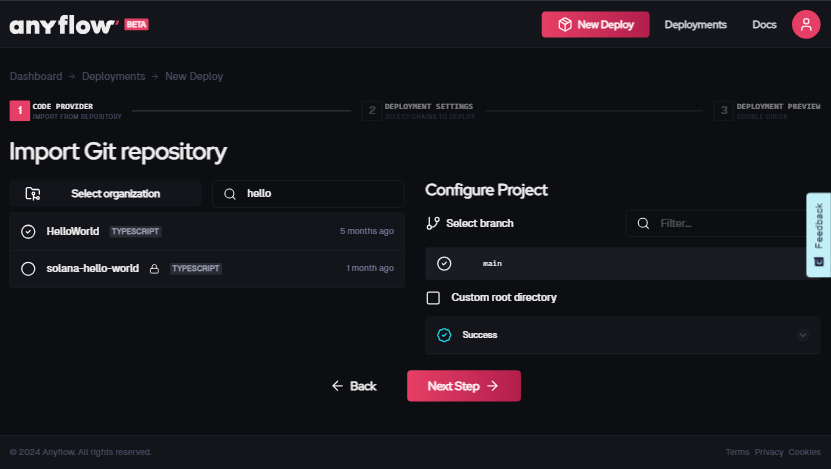This screenshot has height=469, width=831.
Task: Open Docs in the top navigation
Action: (x=764, y=25)
